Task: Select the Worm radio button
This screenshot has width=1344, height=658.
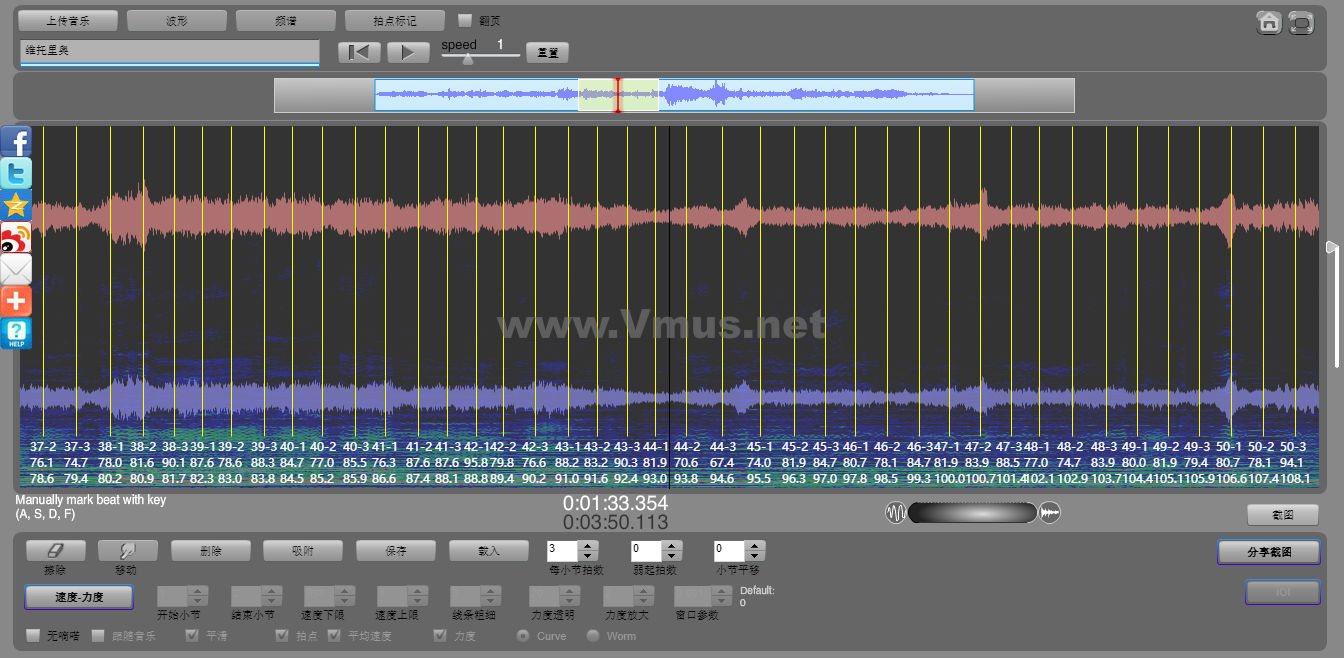Action: coord(593,636)
